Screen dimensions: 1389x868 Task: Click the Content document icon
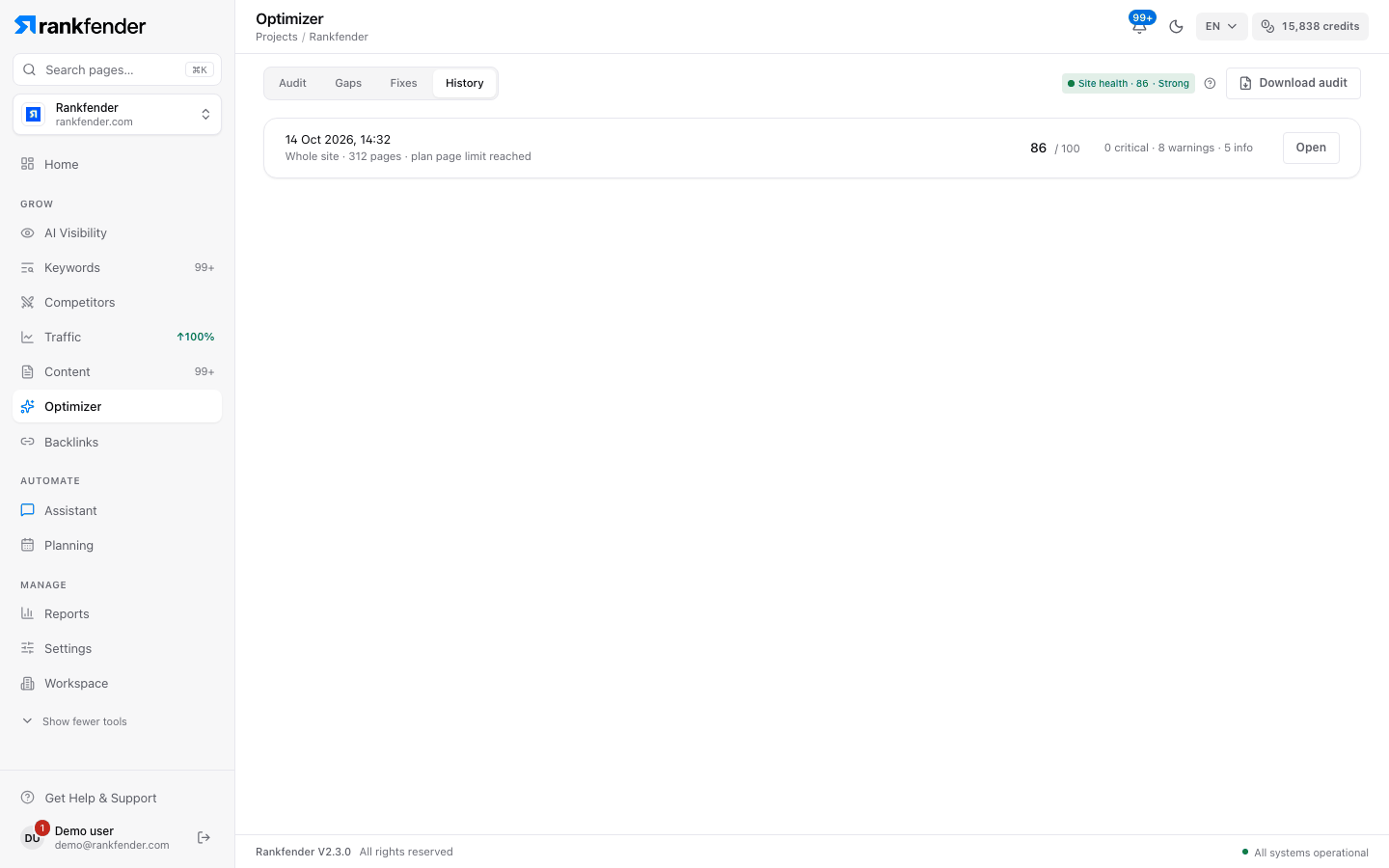[x=28, y=371]
